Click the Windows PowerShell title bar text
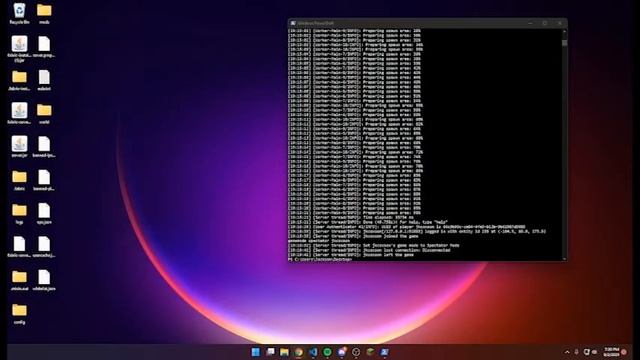Viewport: 640px width, 360px height. pyautogui.click(x=316, y=23)
